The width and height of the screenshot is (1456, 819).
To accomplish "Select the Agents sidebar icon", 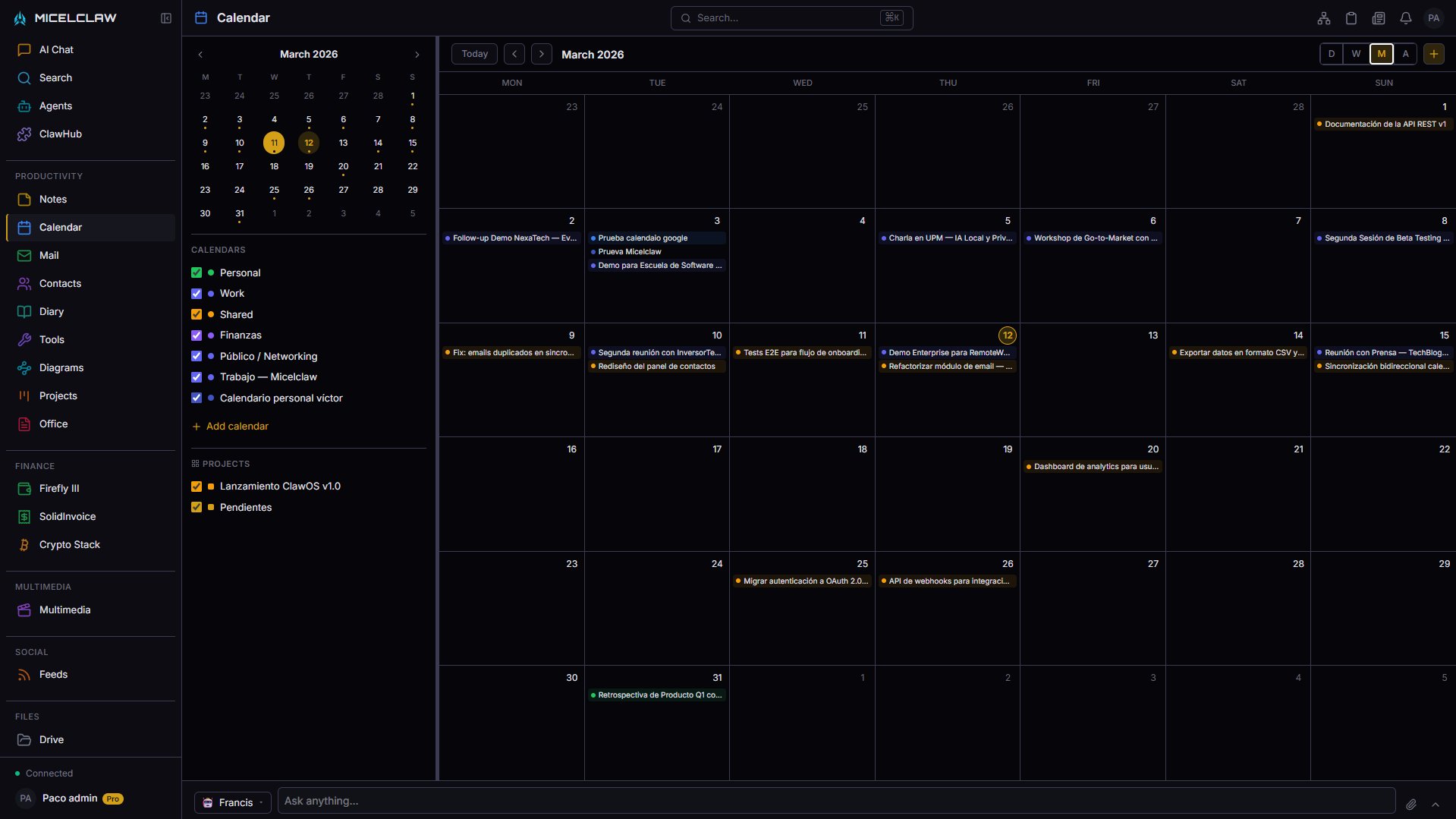I will (x=56, y=106).
